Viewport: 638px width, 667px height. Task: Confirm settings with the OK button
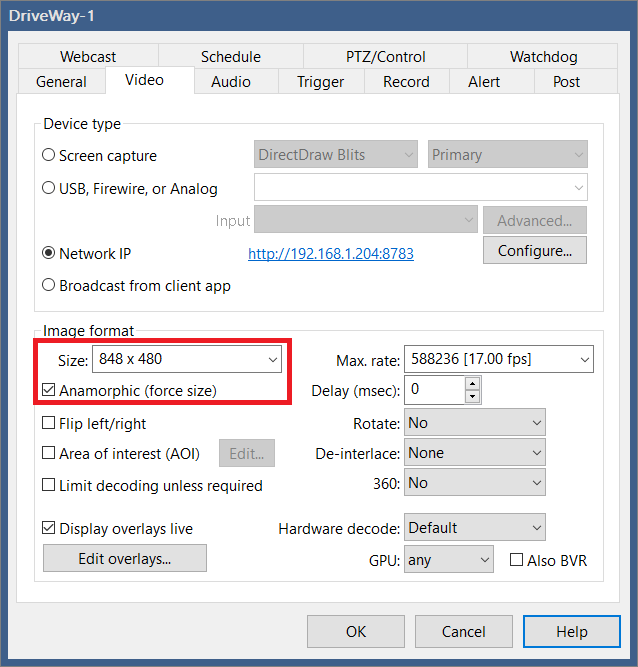[x=356, y=631]
